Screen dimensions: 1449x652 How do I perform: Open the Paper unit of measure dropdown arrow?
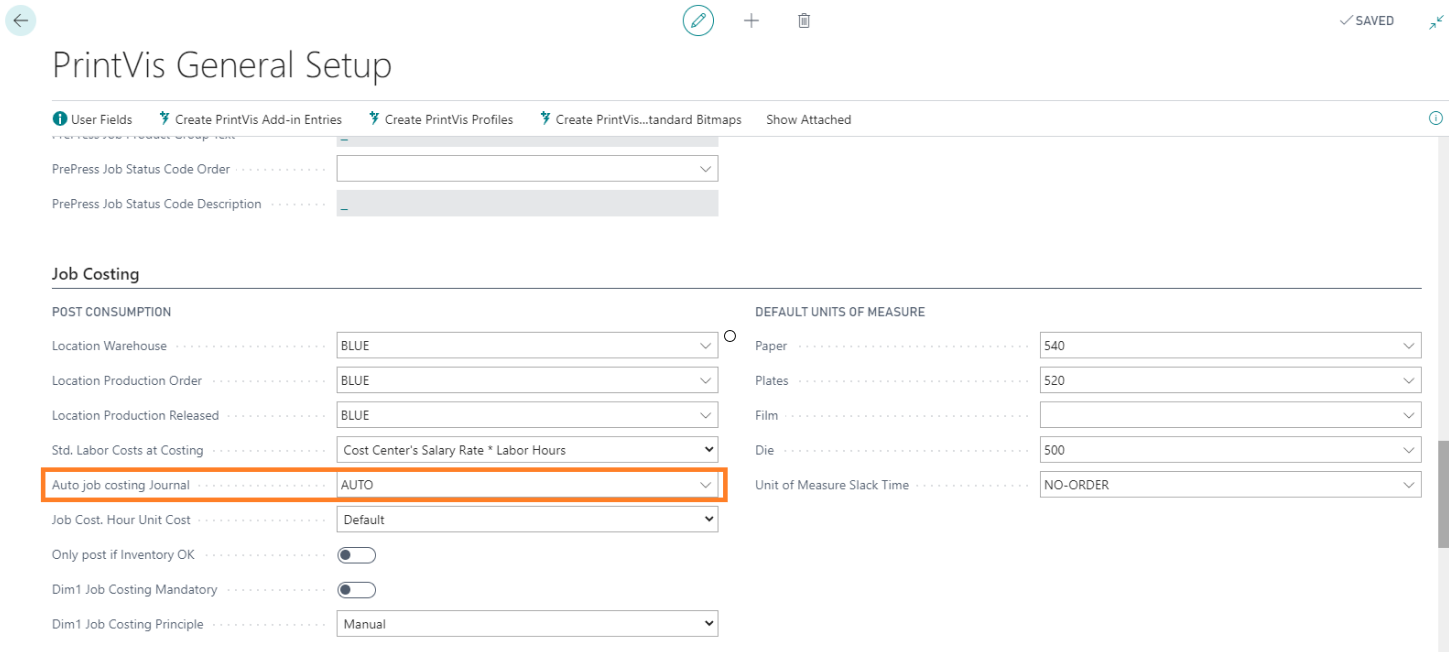click(x=1409, y=346)
